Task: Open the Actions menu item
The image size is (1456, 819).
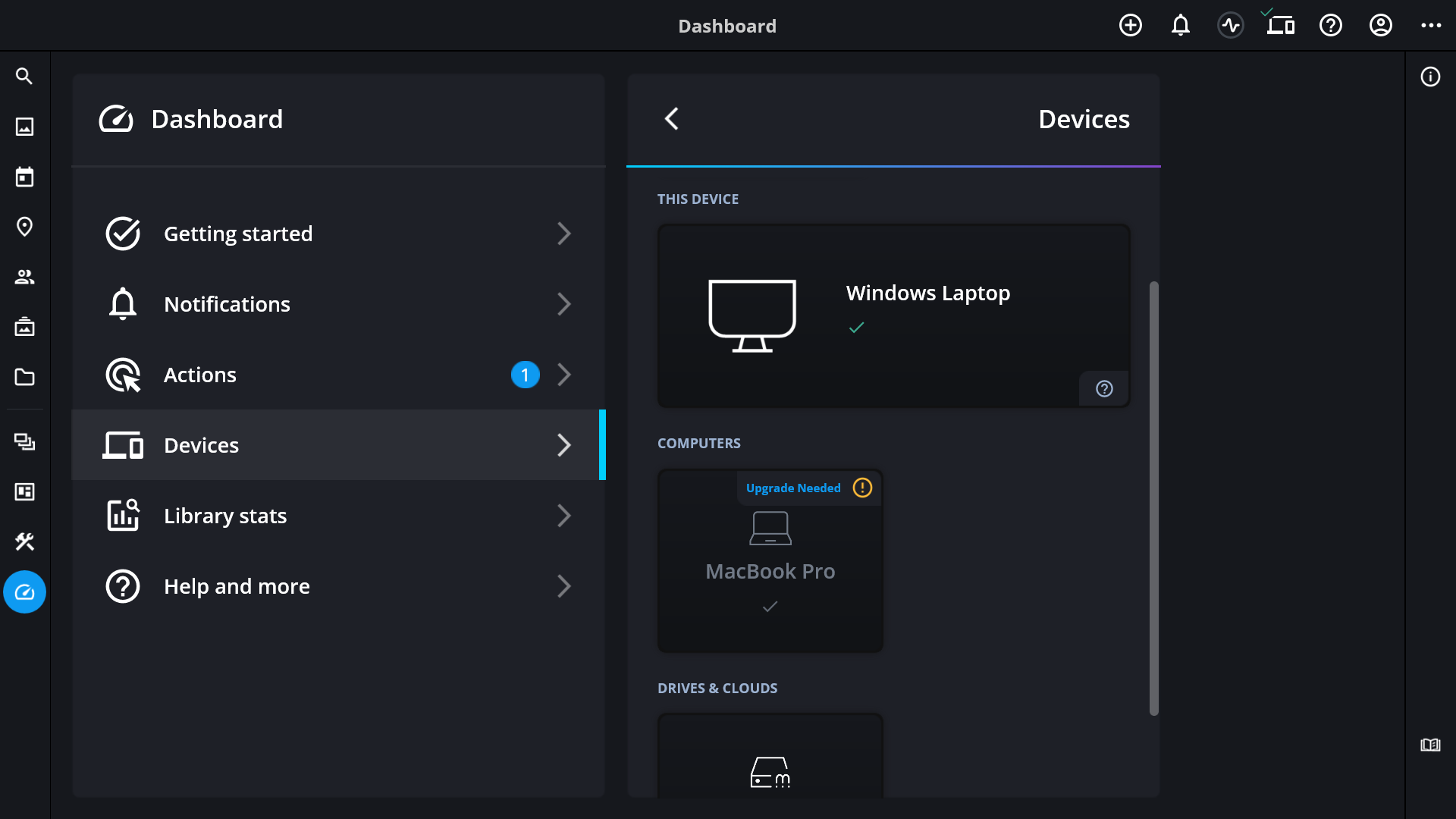Action: [200, 375]
